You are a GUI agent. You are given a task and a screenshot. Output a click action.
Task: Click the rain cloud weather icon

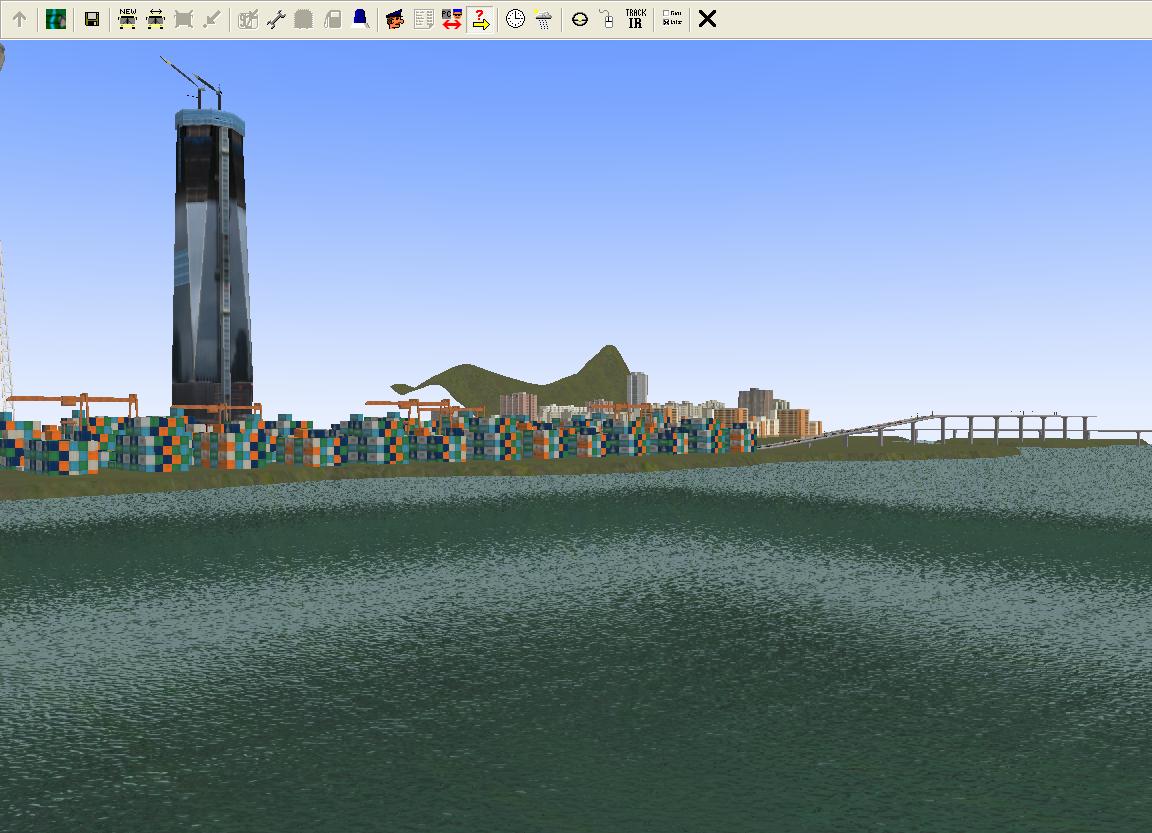pos(544,19)
